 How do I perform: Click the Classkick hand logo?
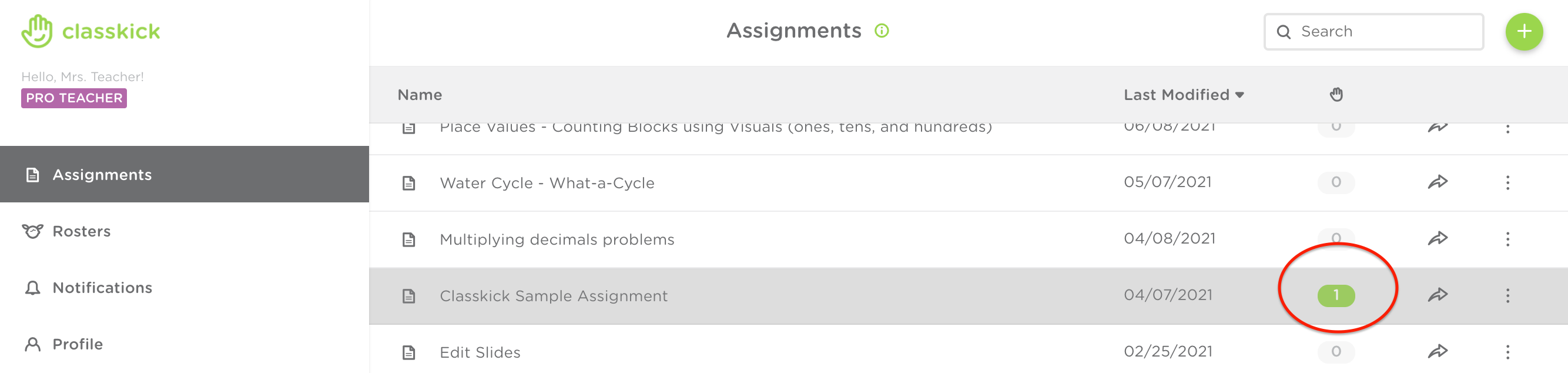tap(37, 31)
